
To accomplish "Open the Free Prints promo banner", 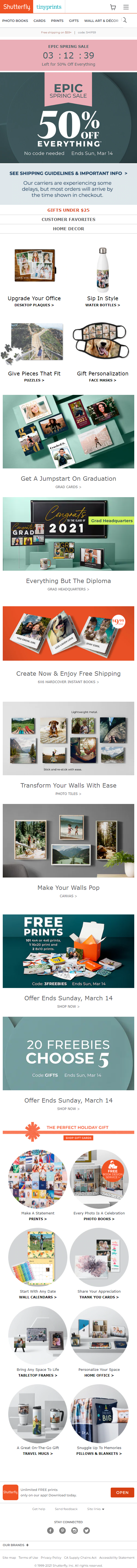I will pyautogui.click(x=68, y=951).
